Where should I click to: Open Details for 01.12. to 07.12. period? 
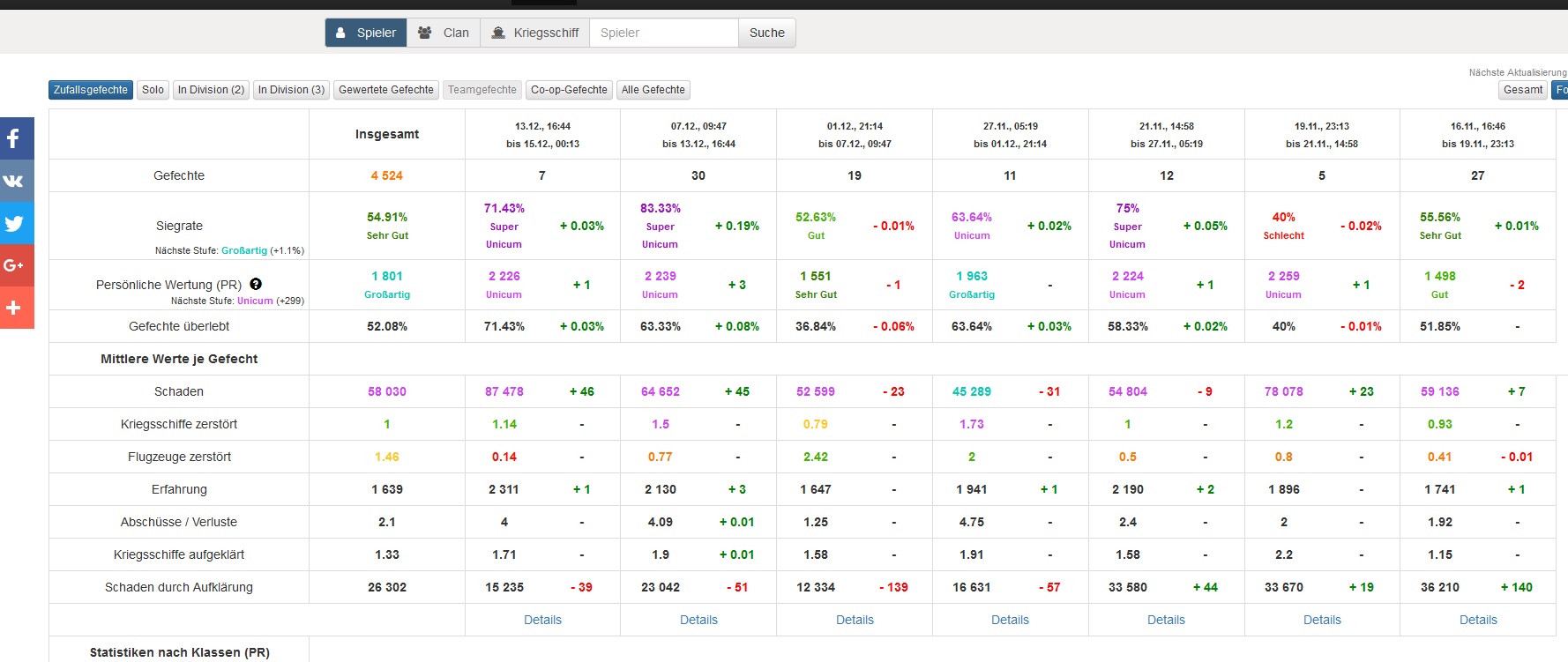(x=855, y=620)
